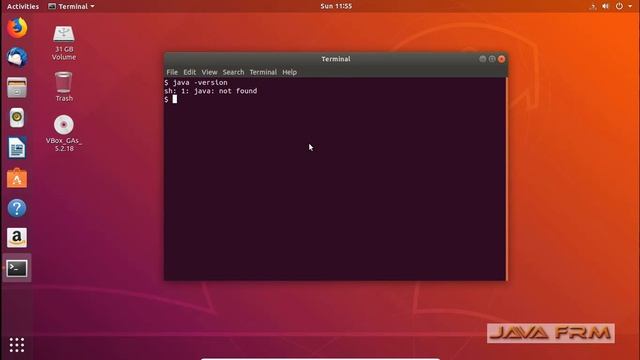
Task: Open the Terminal app menu in top bar
Action: tap(71, 6)
